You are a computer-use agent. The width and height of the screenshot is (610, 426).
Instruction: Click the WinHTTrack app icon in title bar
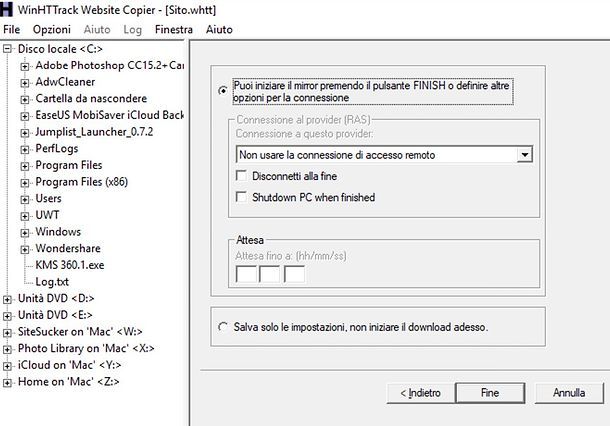click(x=6, y=9)
